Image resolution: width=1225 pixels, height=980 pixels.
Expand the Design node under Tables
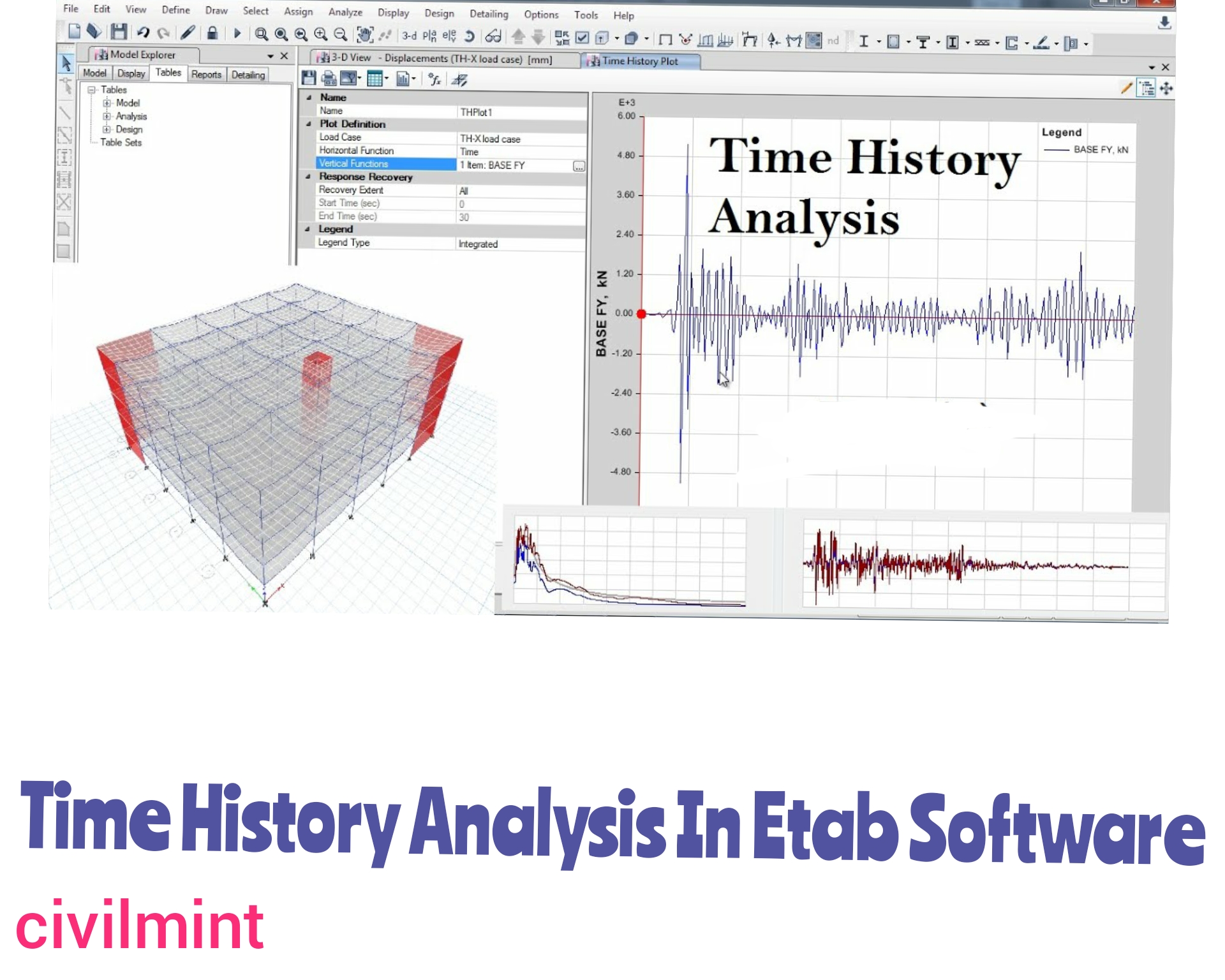tap(107, 130)
